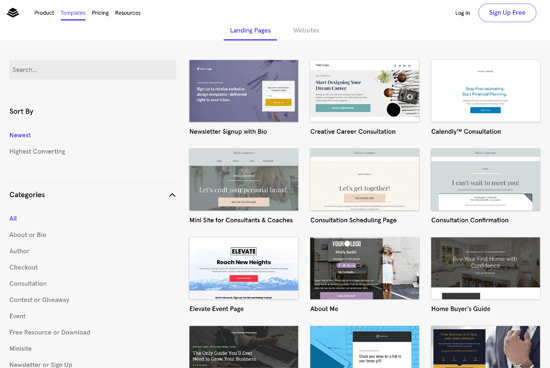The width and height of the screenshot is (550, 368).
Task: Click the Log in link
Action: point(462,13)
